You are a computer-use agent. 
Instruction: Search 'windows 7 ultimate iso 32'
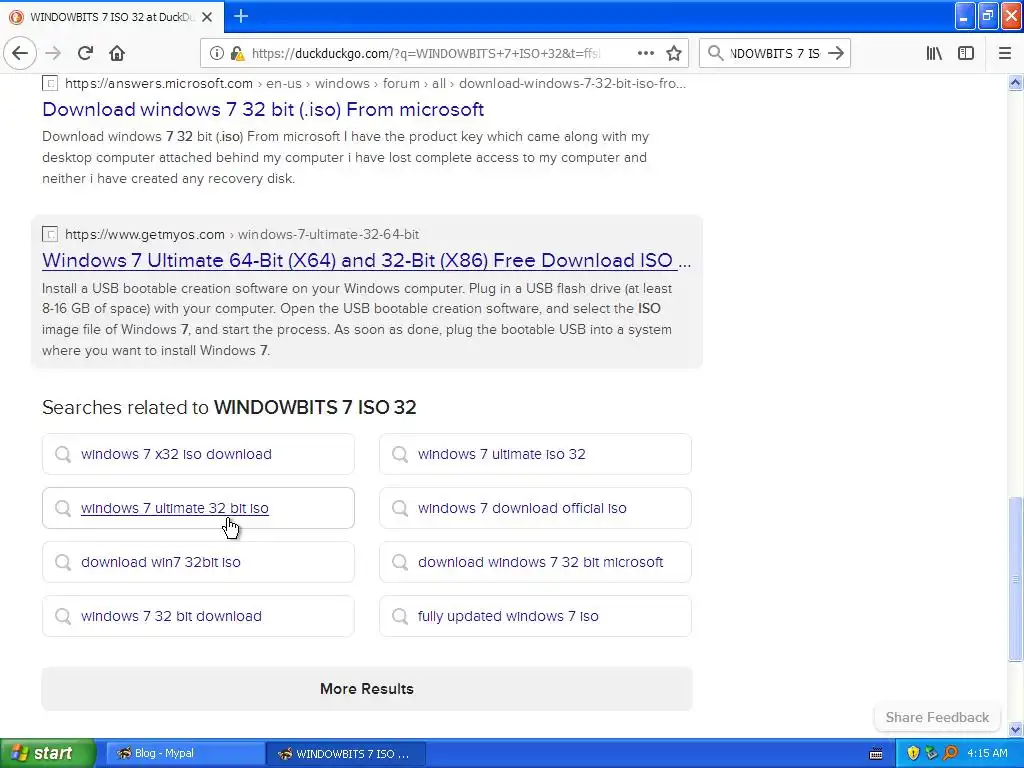536,454
